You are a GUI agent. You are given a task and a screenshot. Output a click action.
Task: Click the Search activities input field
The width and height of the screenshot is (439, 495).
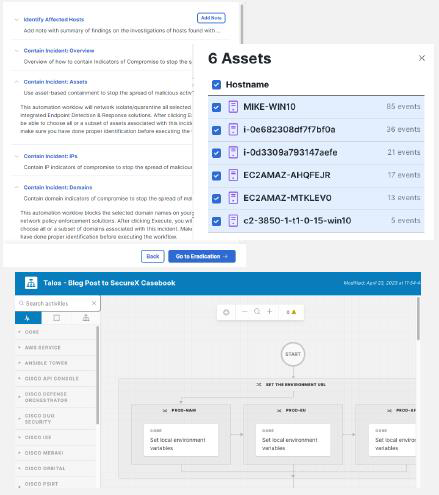pyautogui.click(x=55, y=303)
